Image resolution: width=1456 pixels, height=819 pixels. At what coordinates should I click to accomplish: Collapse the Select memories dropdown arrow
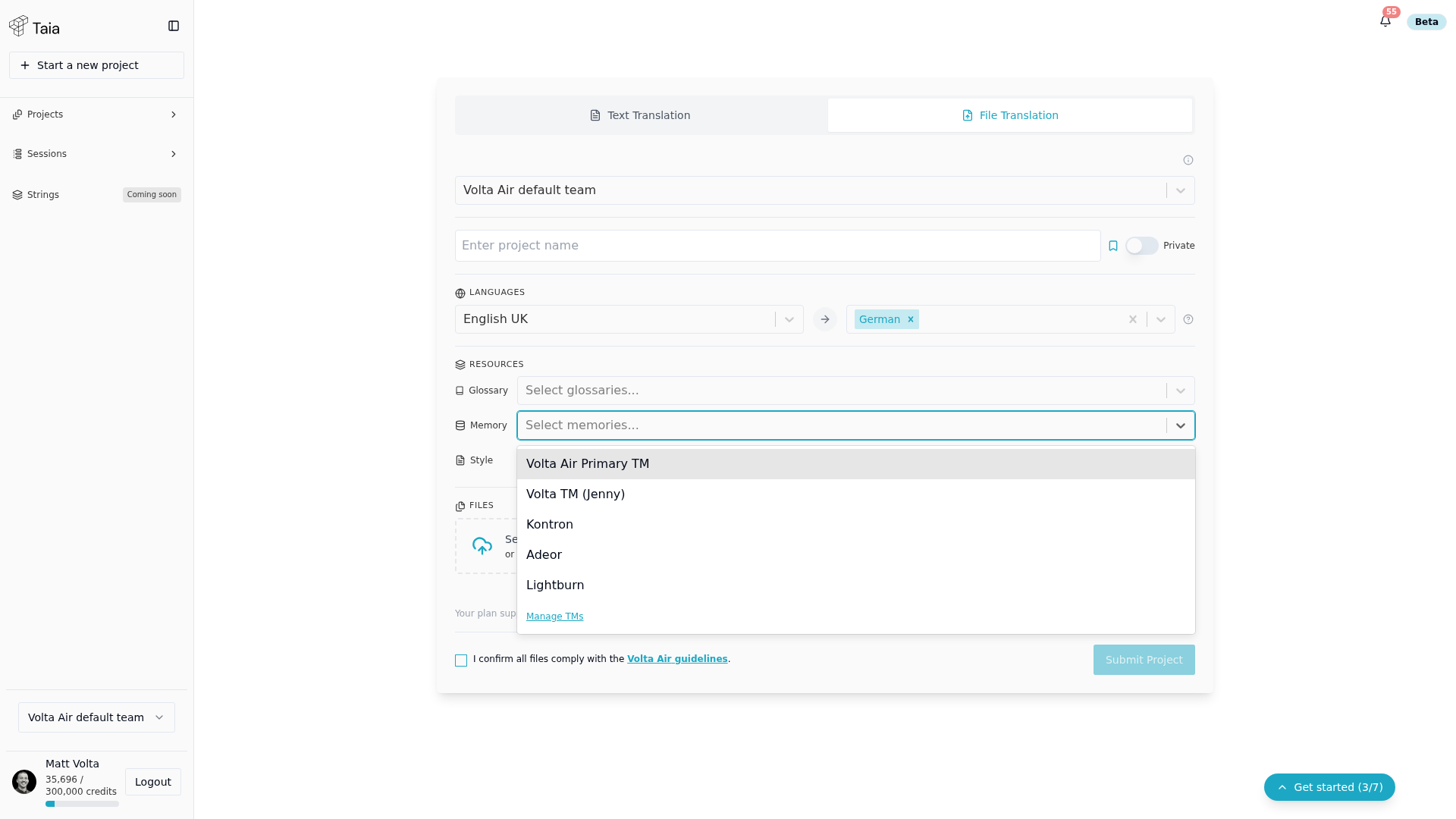click(1181, 425)
